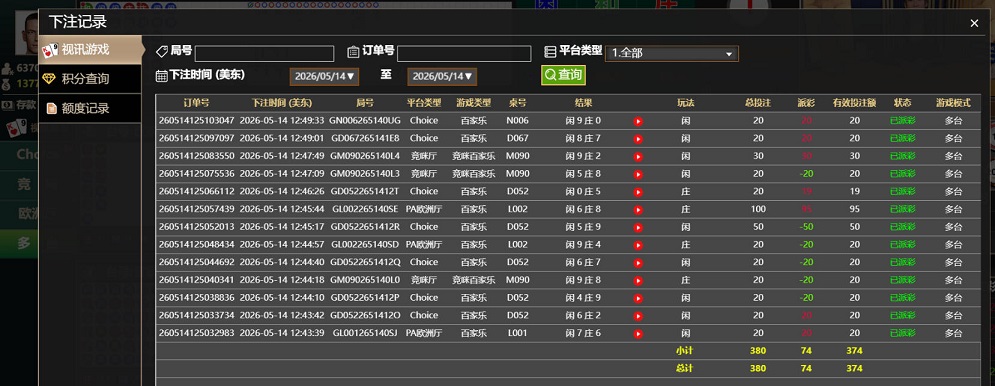Click the 局号 input field

(x=264, y=53)
